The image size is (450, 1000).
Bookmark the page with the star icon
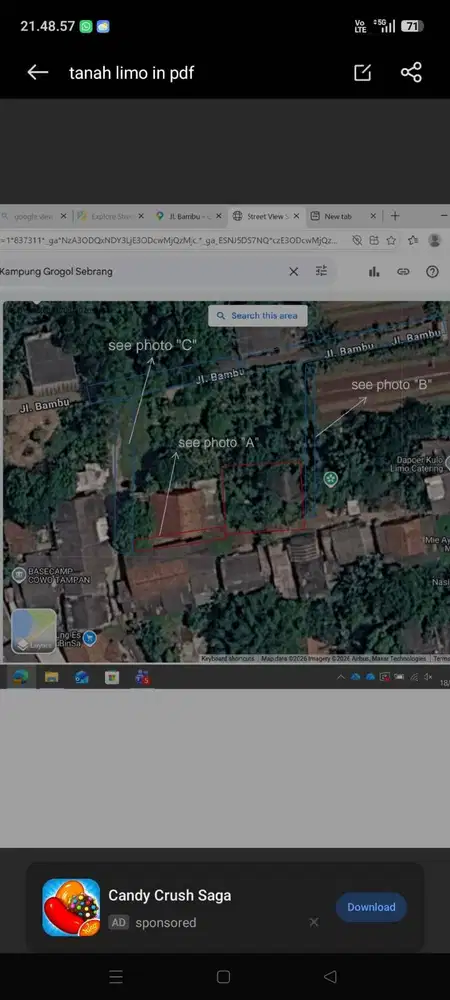(391, 240)
